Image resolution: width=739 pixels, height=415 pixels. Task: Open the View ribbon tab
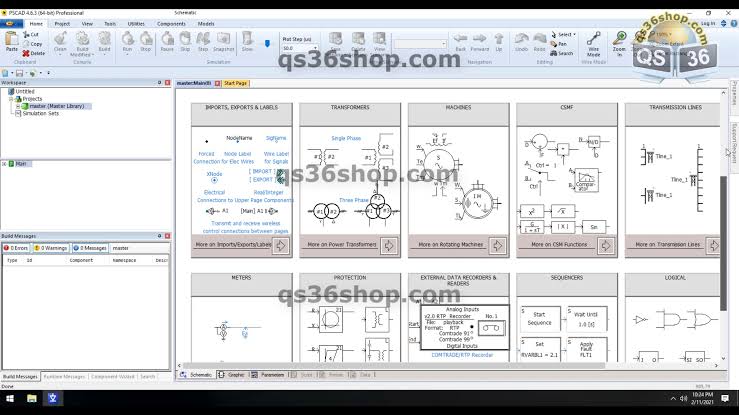click(x=87, y=24)
